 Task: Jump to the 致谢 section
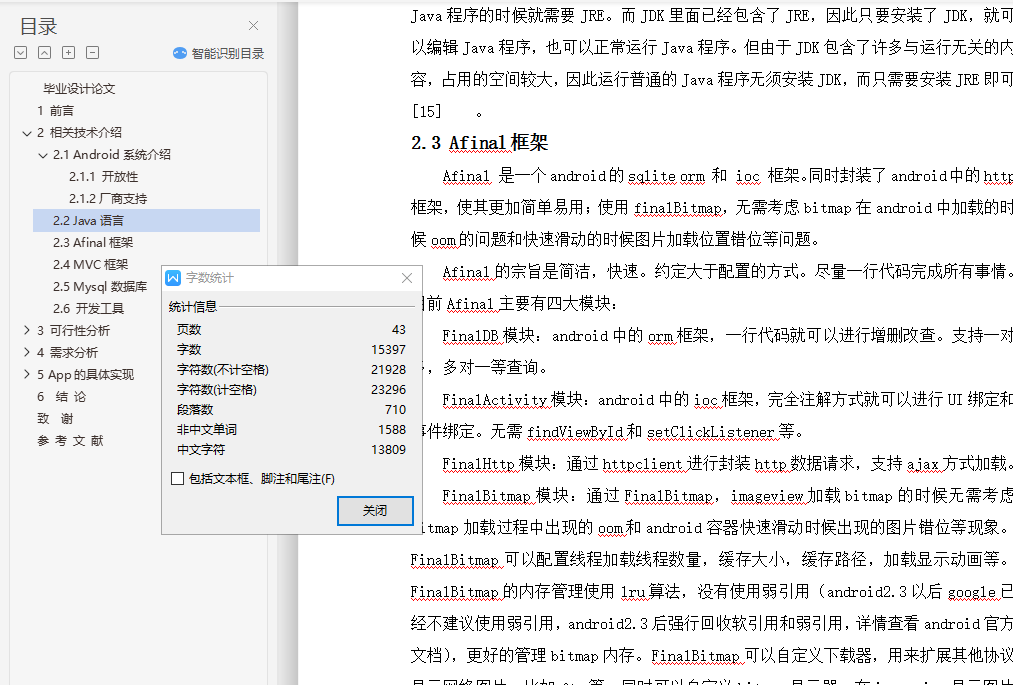[x=56, y=418]
